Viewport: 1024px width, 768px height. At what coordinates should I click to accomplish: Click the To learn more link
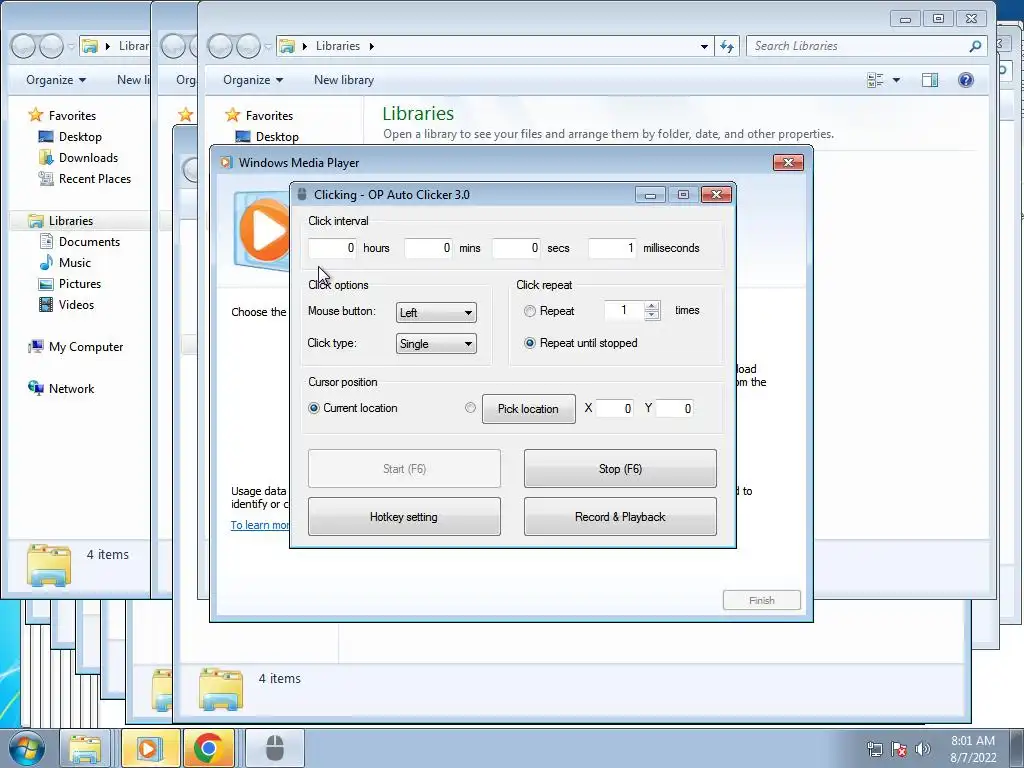coord(260,525)
